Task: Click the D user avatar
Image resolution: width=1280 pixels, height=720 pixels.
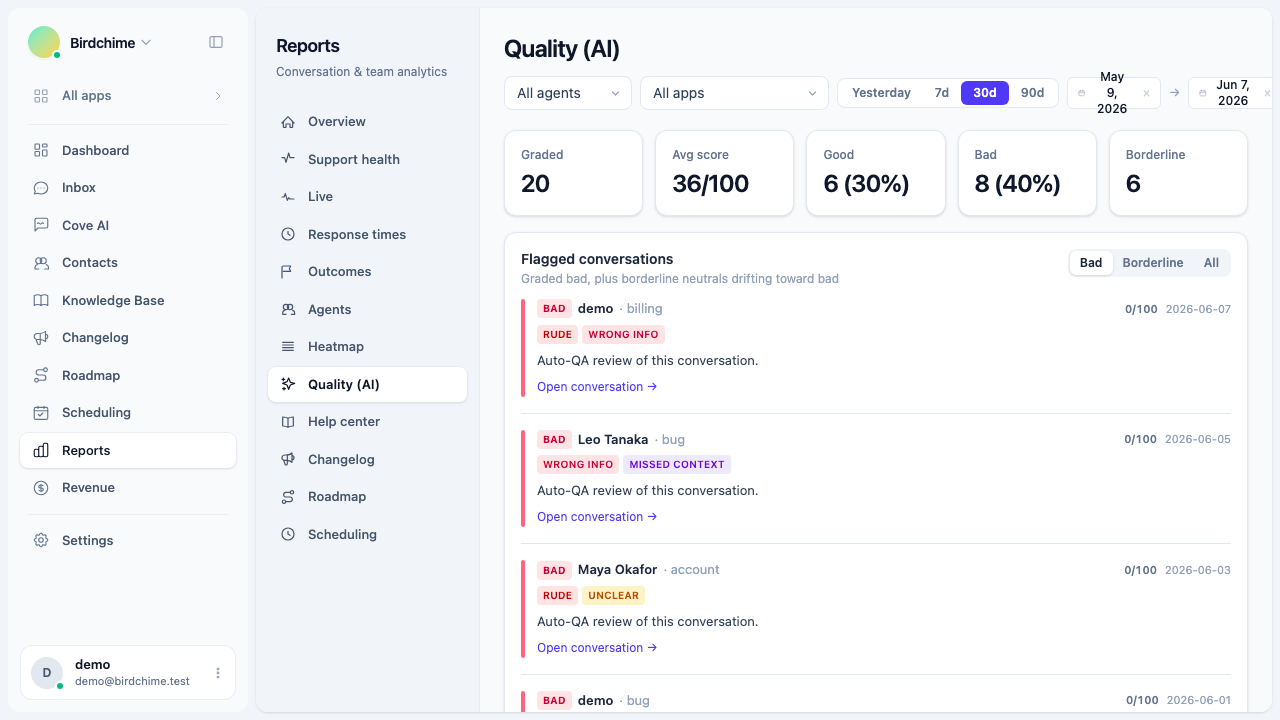Action: pyautogui.click(x=47, y=673)
